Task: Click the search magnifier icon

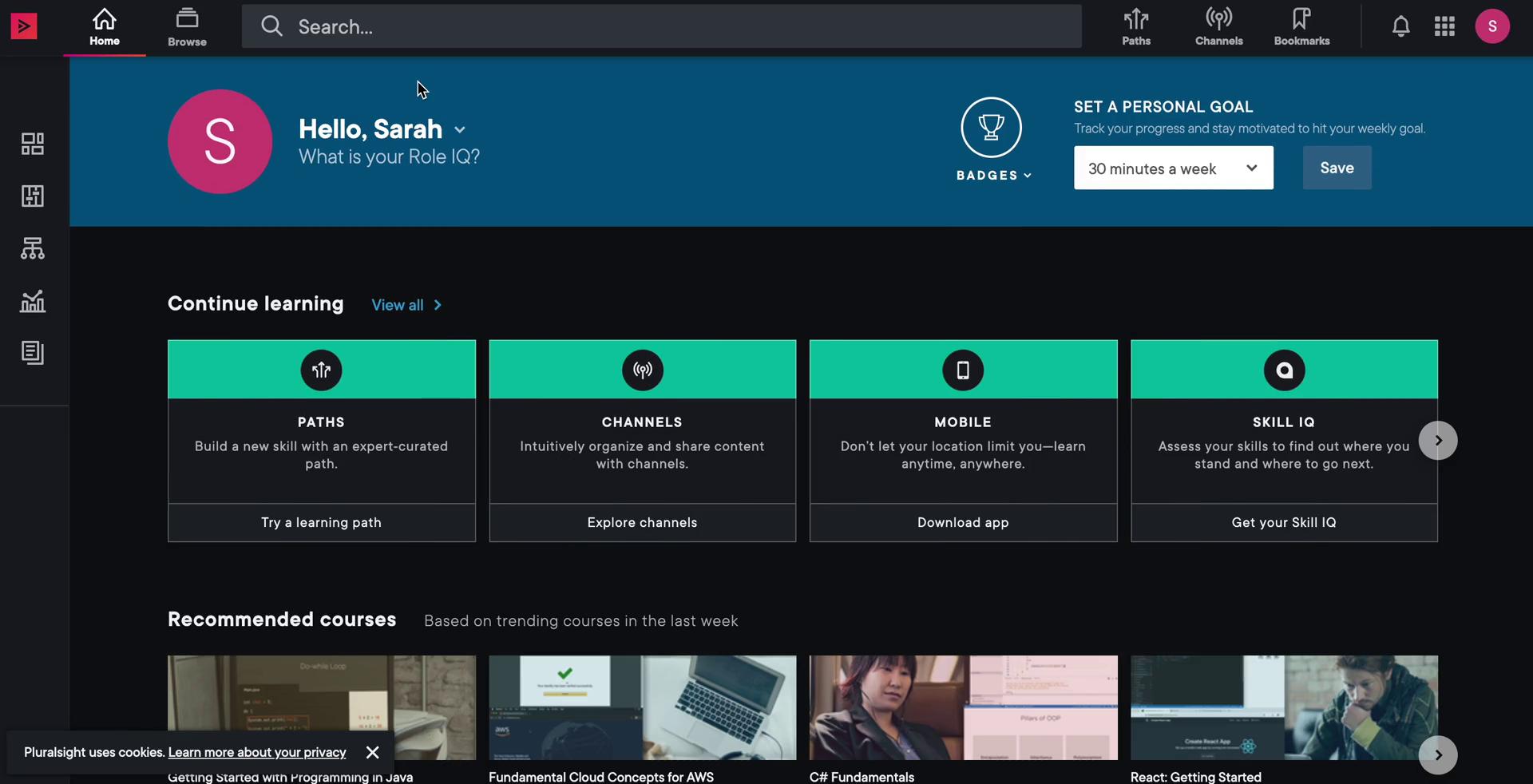Action: click(x=271, y=26)
